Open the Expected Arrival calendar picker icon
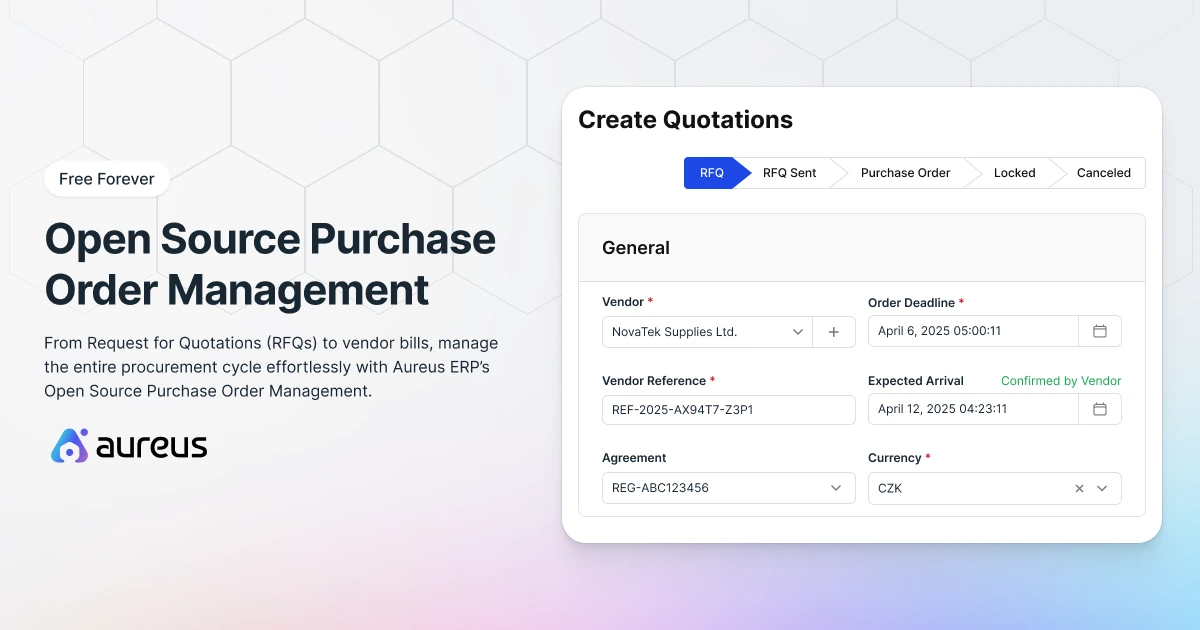 click(1099, 409)
